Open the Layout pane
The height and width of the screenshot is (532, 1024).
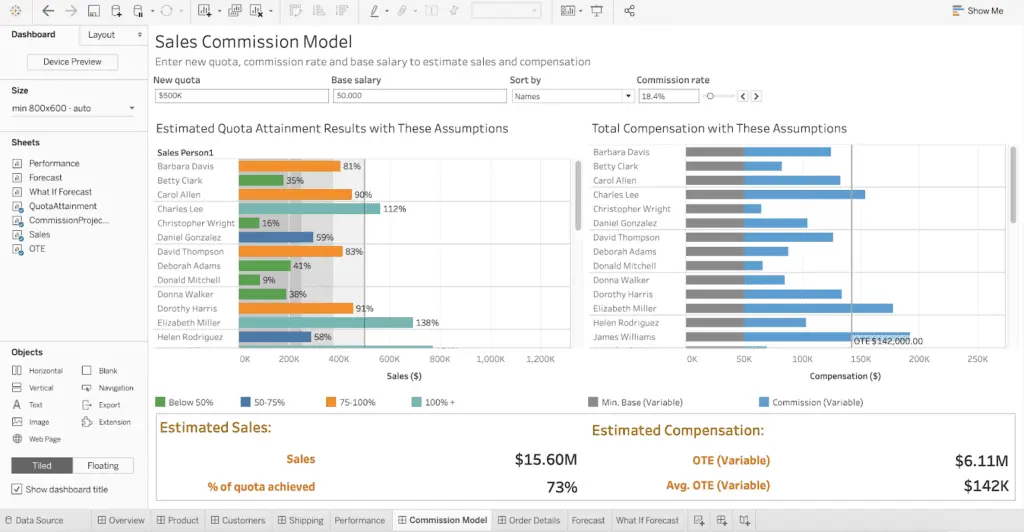click(112, 35)
